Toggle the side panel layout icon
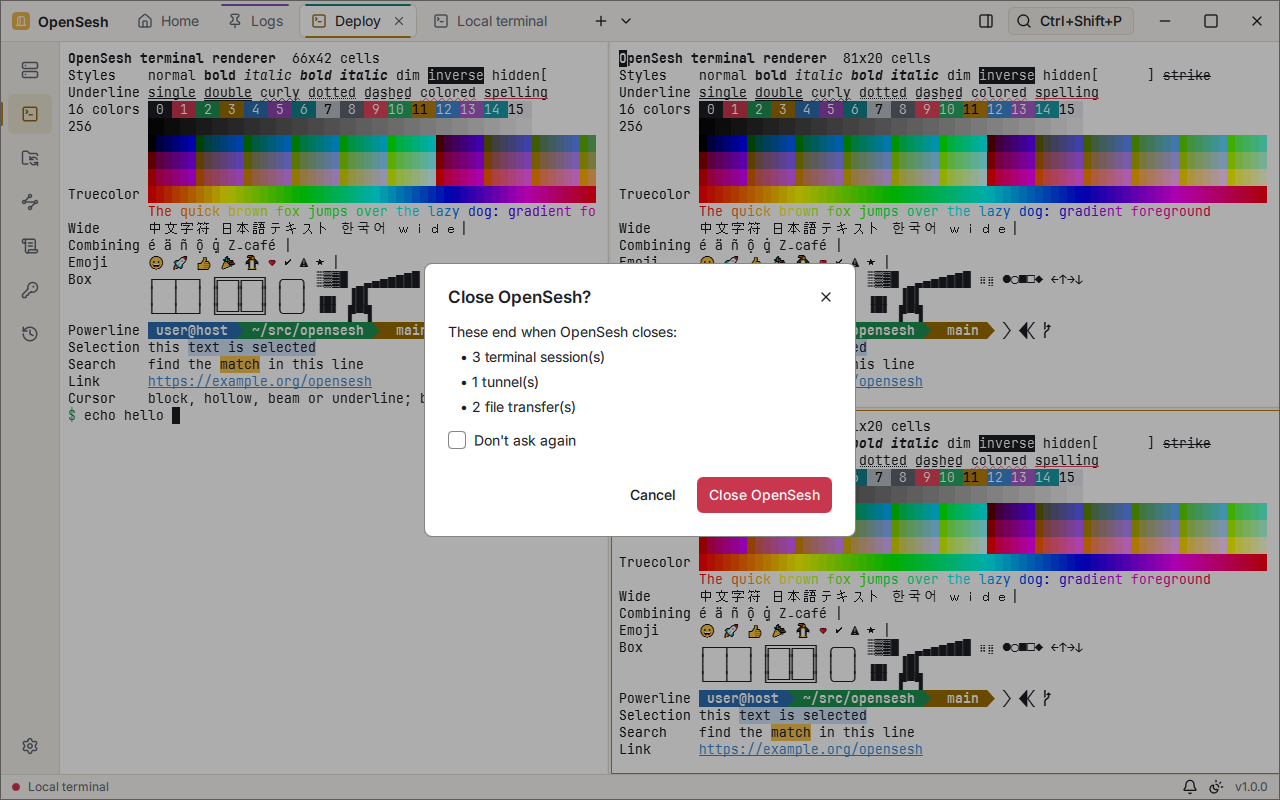This screenshot has height=800, width=1280. pyautogui.click(x=986, y=21)
